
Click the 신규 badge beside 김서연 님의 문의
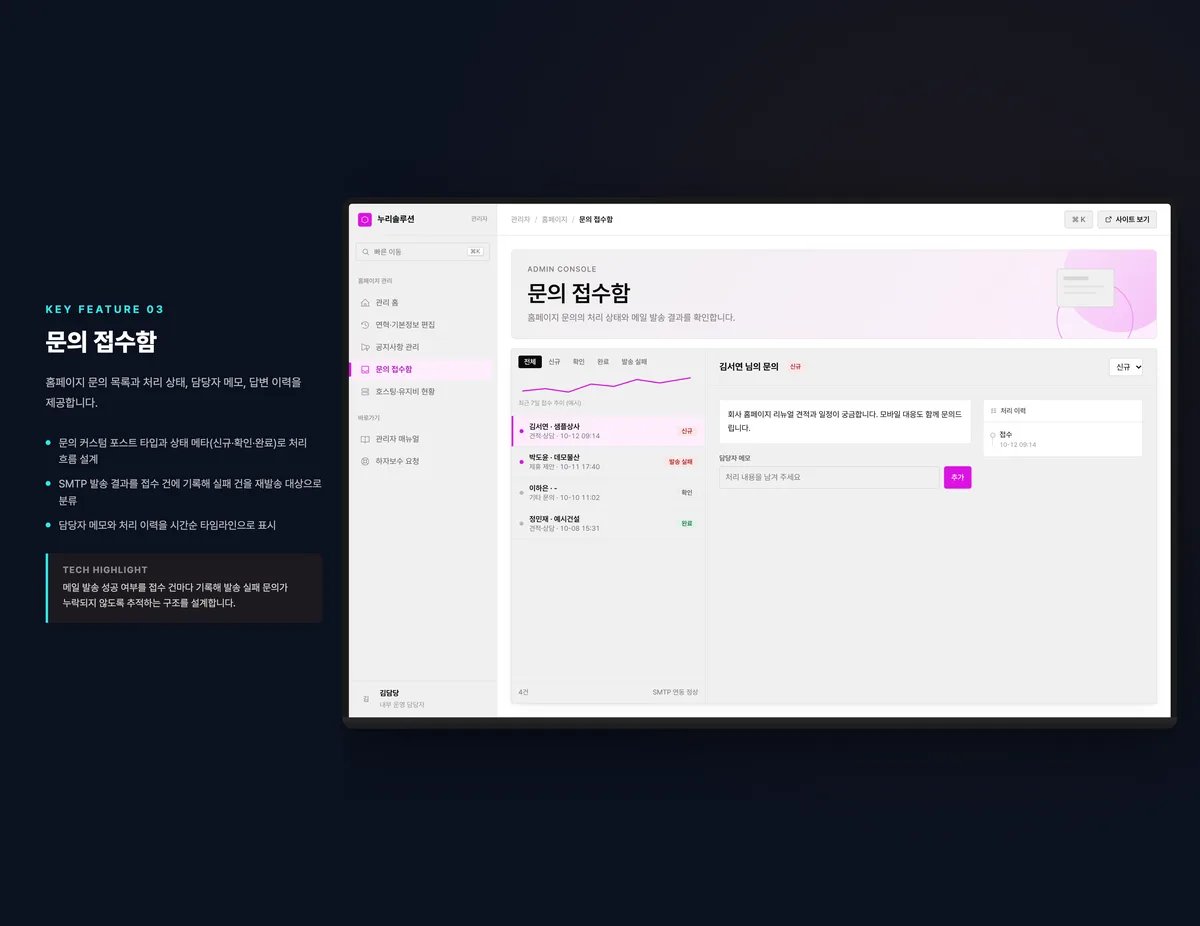795,367
